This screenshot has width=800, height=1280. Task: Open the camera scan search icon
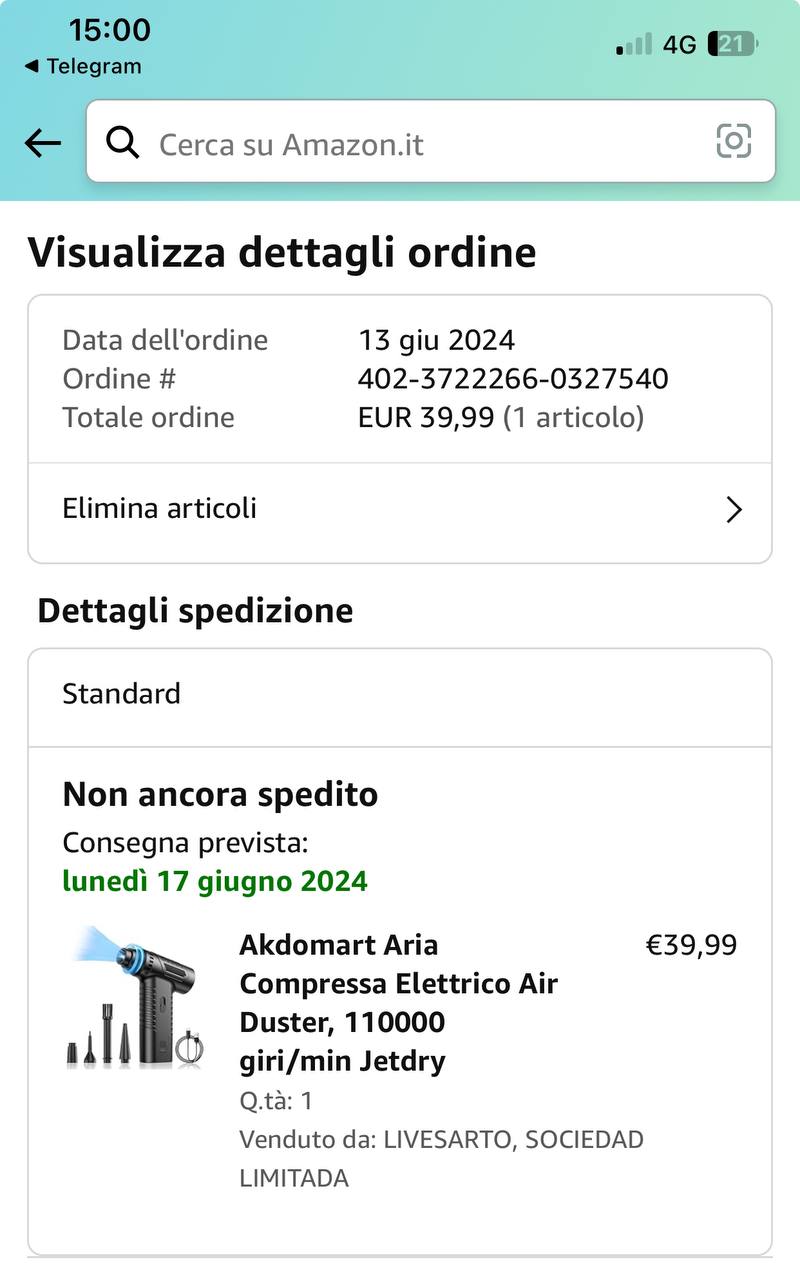[733, 141]
